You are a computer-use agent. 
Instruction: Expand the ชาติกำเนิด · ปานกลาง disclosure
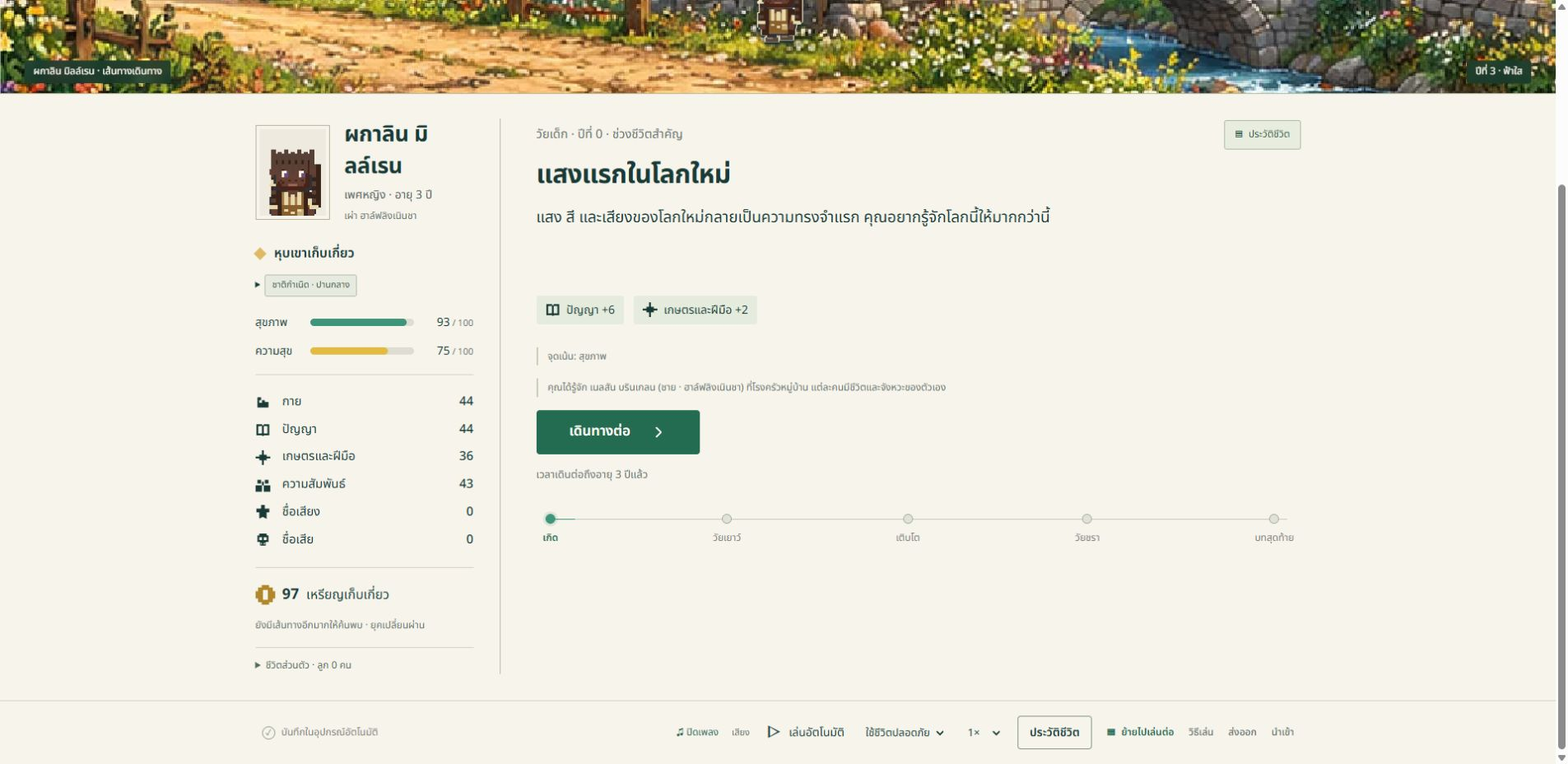point(305,285)
